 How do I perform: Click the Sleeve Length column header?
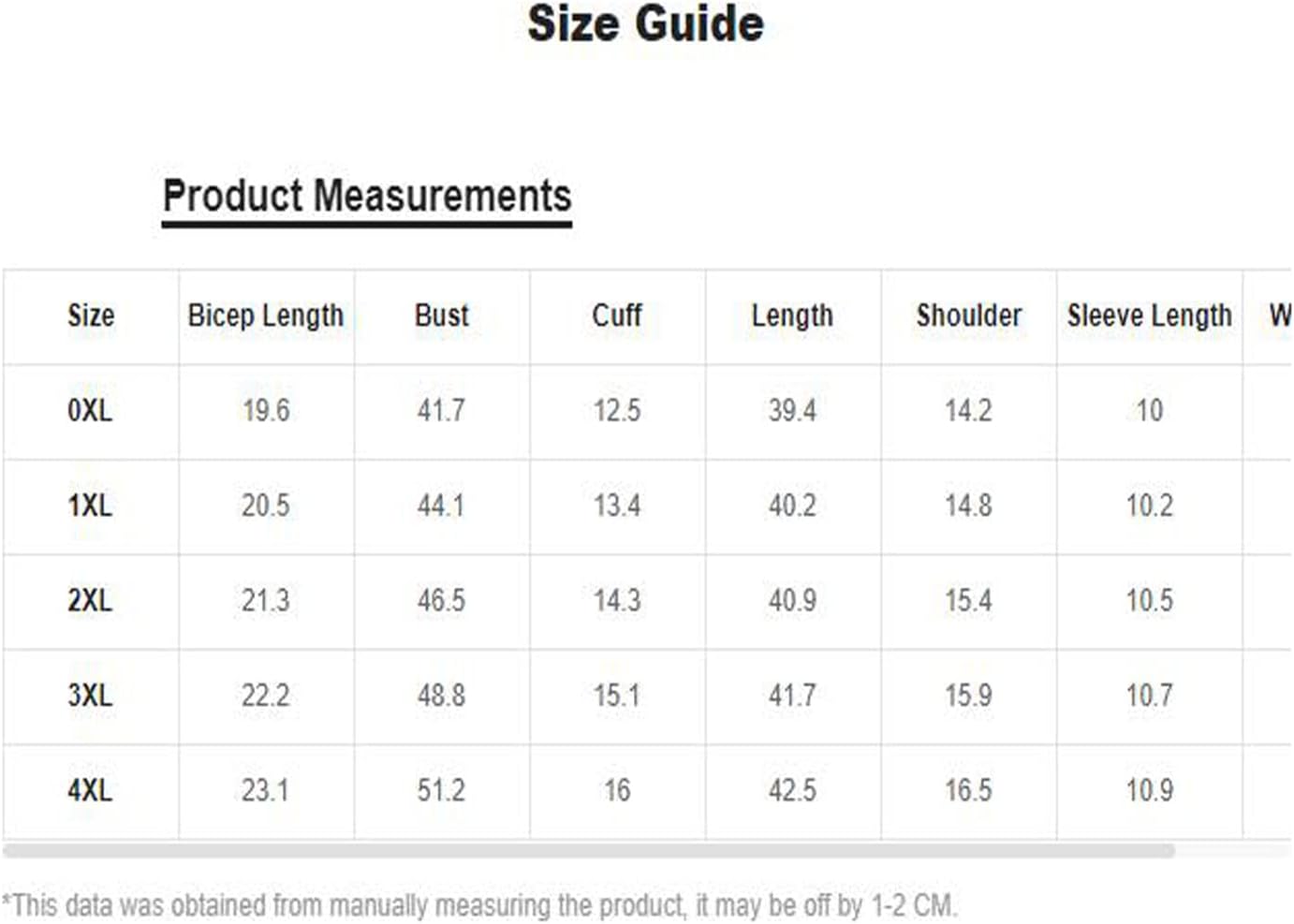click(x=1150, y=315)
